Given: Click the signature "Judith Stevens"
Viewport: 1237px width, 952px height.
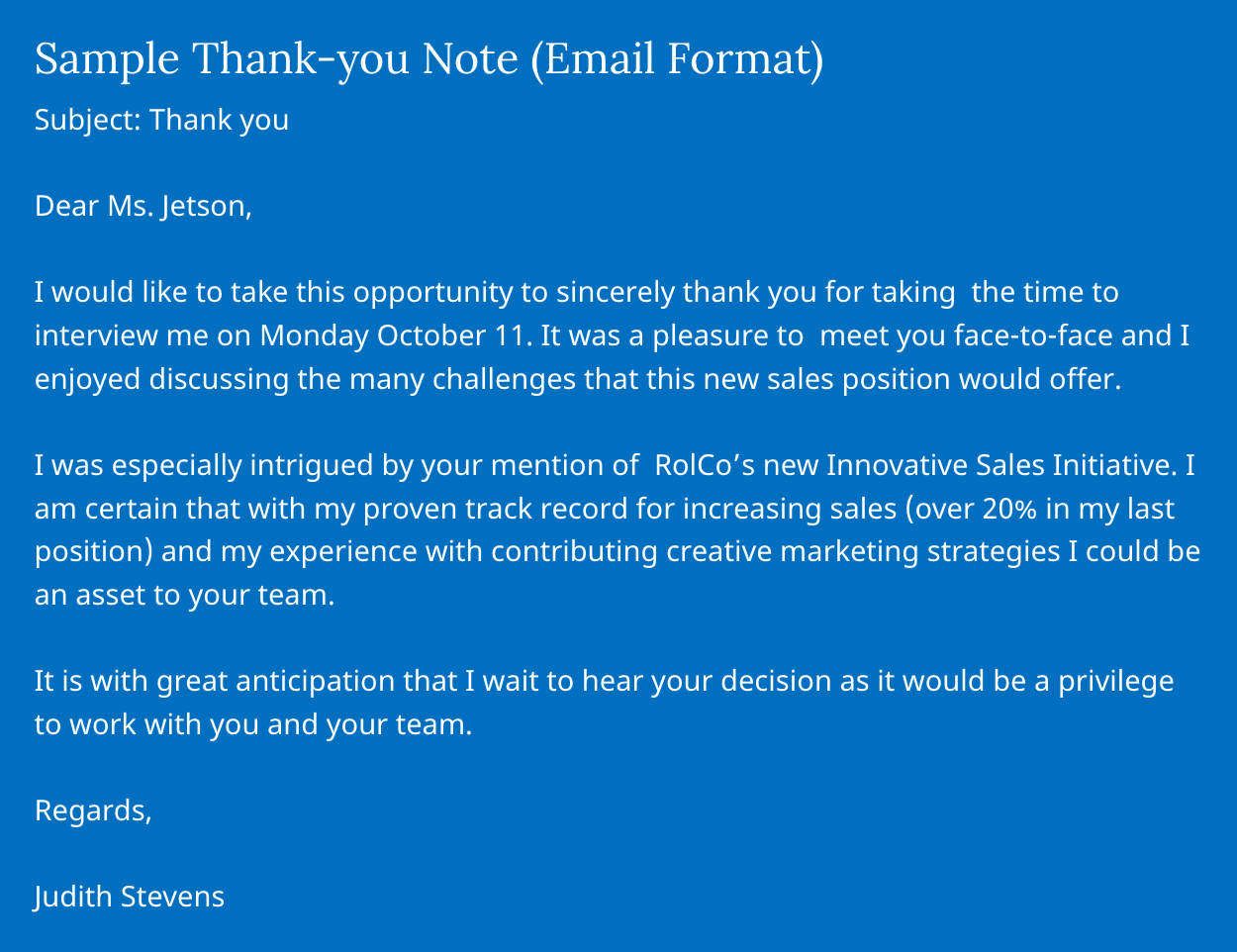Looking at the screenshot, I should click(130, 897).
